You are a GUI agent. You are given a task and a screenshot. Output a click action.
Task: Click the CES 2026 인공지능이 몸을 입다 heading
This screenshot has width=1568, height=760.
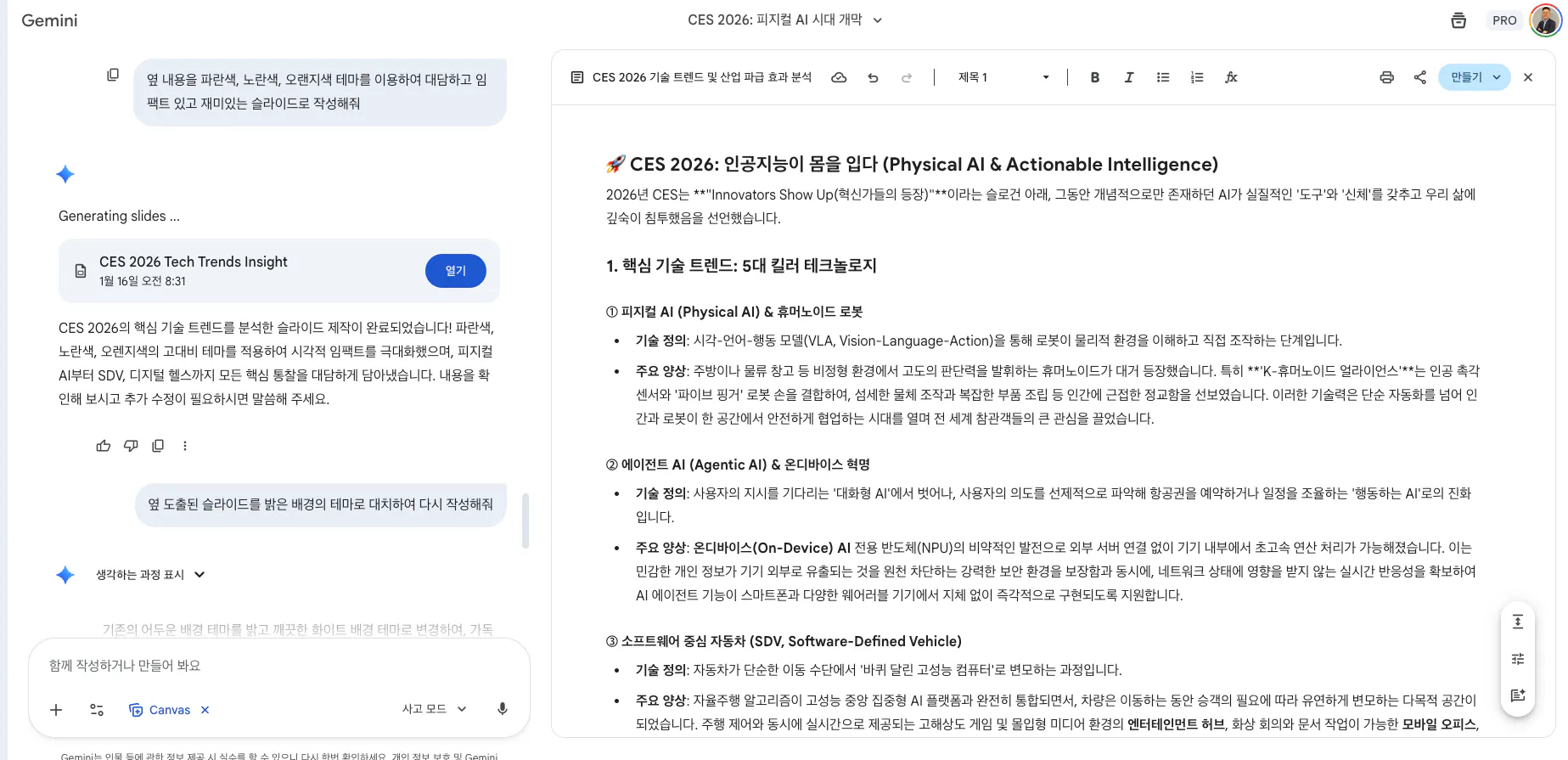pos(912,164)
